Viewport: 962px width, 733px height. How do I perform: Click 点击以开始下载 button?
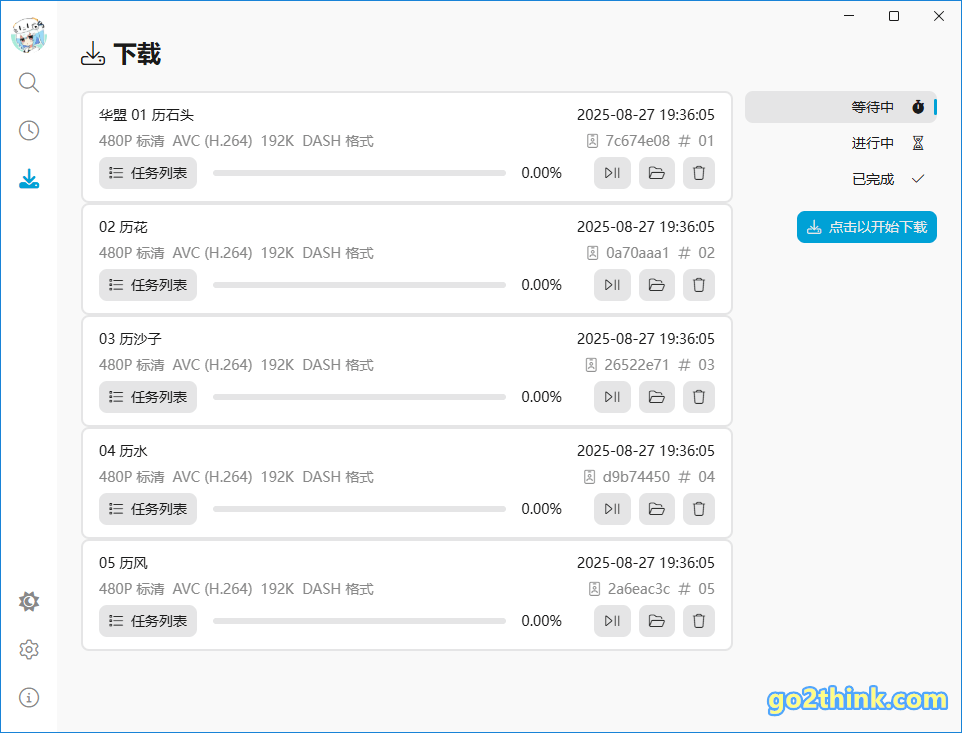pos(866,227)
